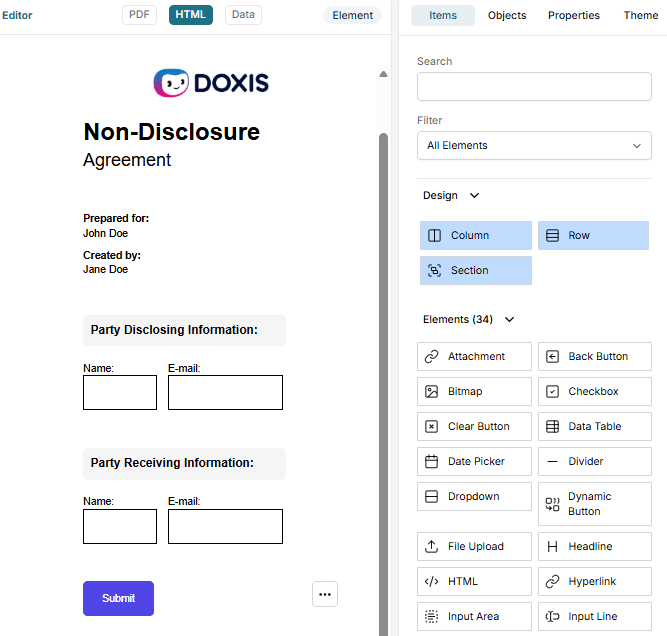Open the Items tab
The image size is (667, 636).
tap(443, 15)
